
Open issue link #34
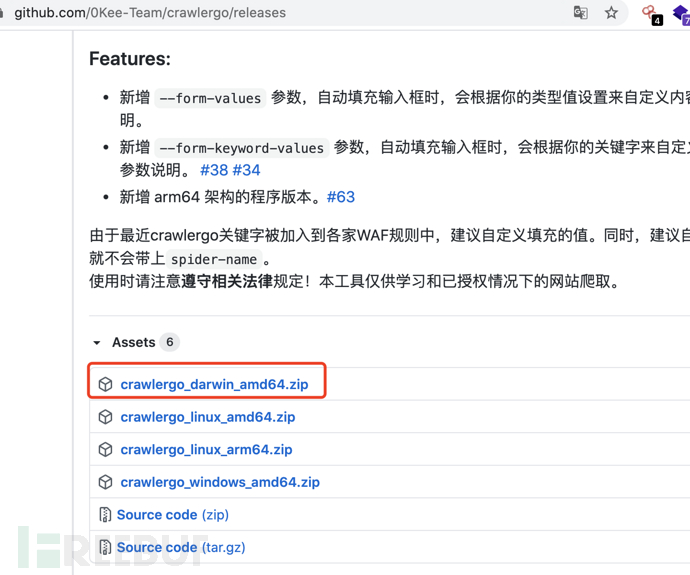(246, 170)
